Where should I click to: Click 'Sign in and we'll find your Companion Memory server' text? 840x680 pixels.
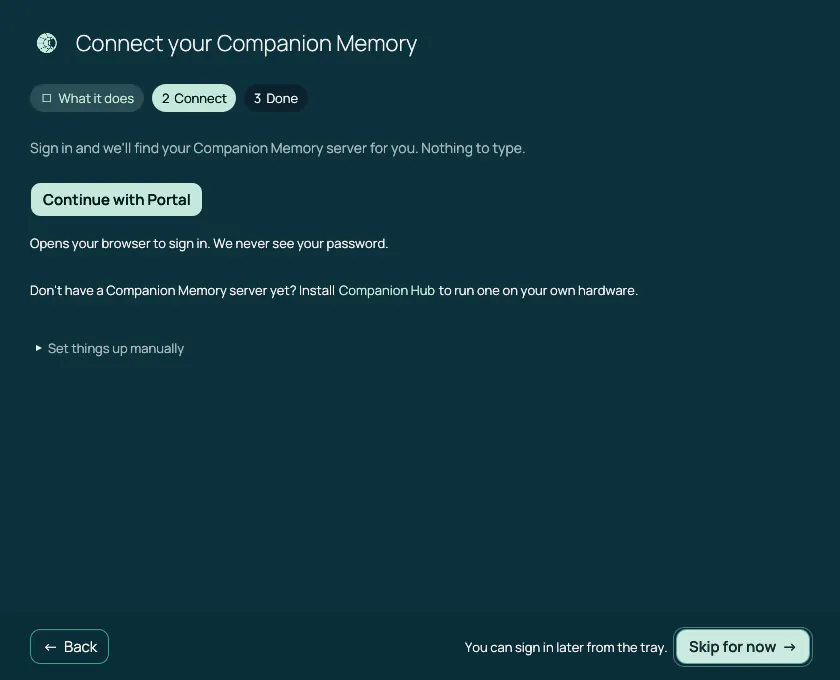198,148
